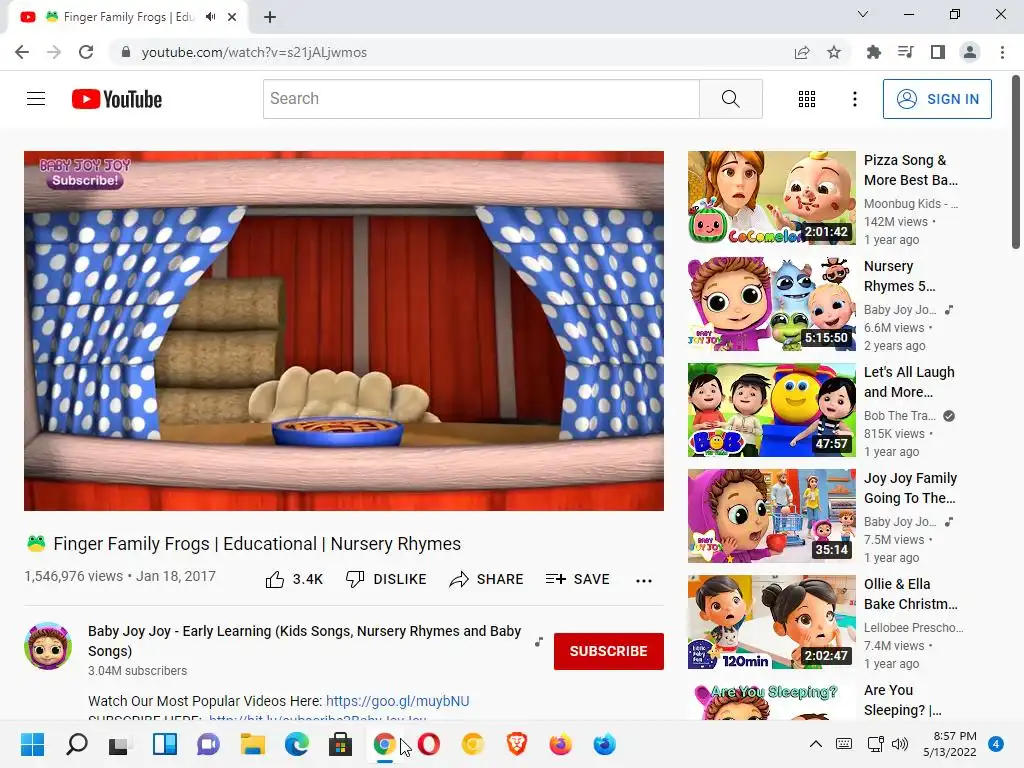This screenshot has height=768, width=1024.
Task: Like the video with thumbs up
Action: pyautogui.click(x=294, y=579)
